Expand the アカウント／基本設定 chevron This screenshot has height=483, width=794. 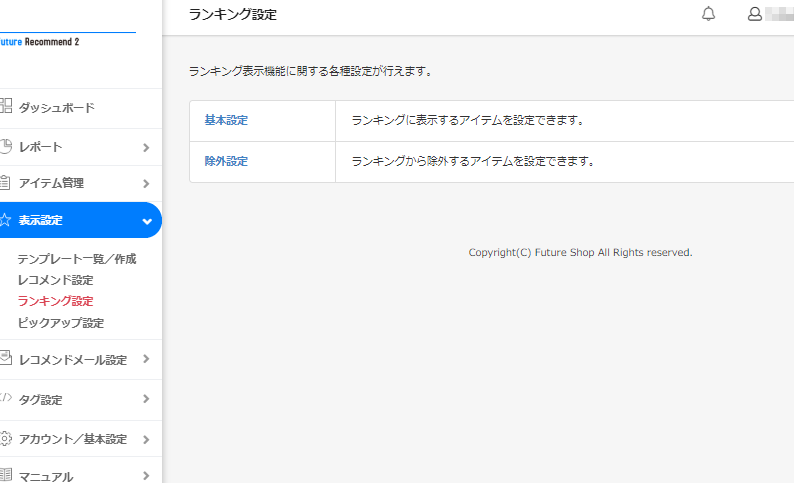pos(146,439)
